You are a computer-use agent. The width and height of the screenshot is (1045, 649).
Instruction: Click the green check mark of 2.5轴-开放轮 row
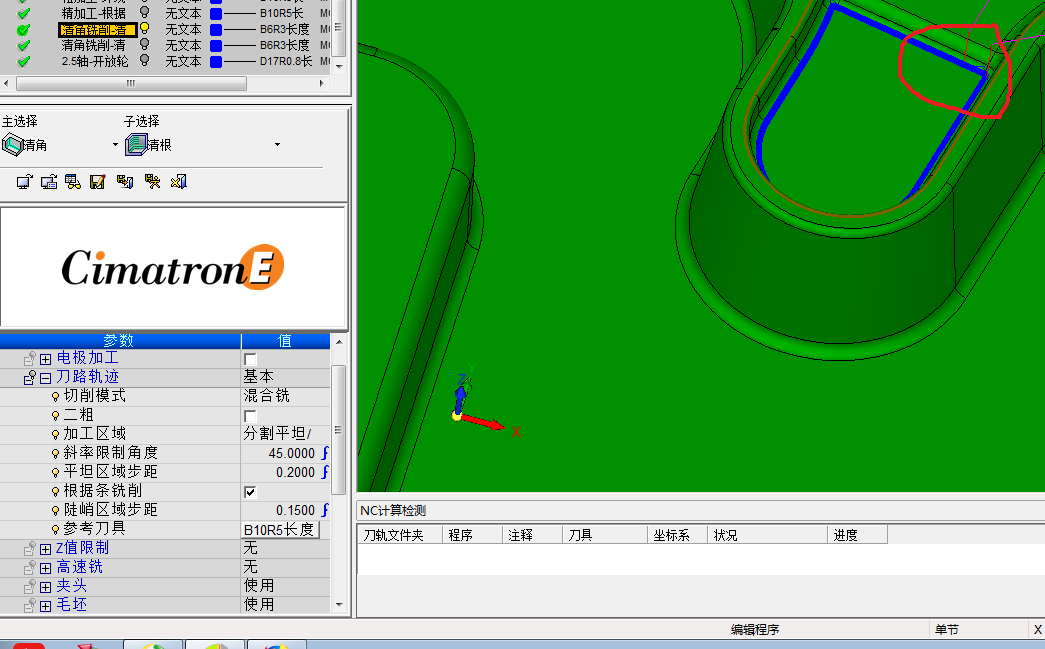[x=24, y=61]
